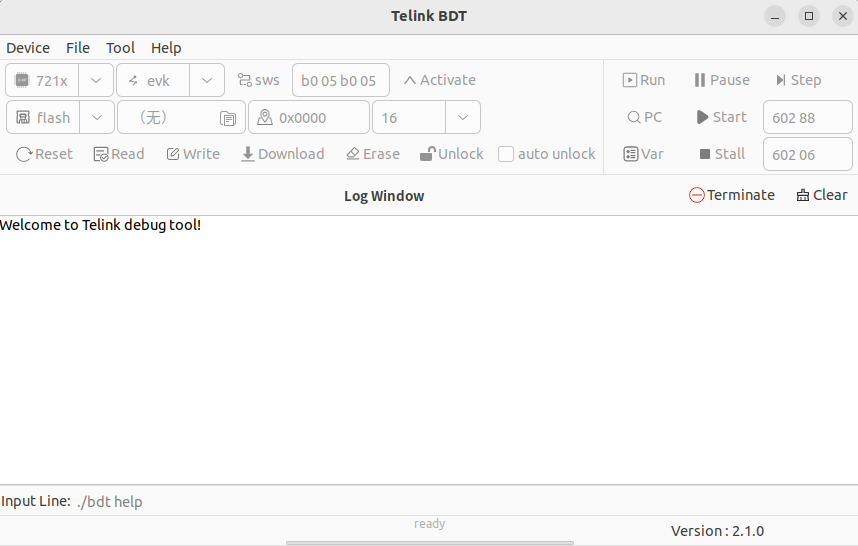Edit the size field showing 16
The image size is (858, 546).
(409, 118)
